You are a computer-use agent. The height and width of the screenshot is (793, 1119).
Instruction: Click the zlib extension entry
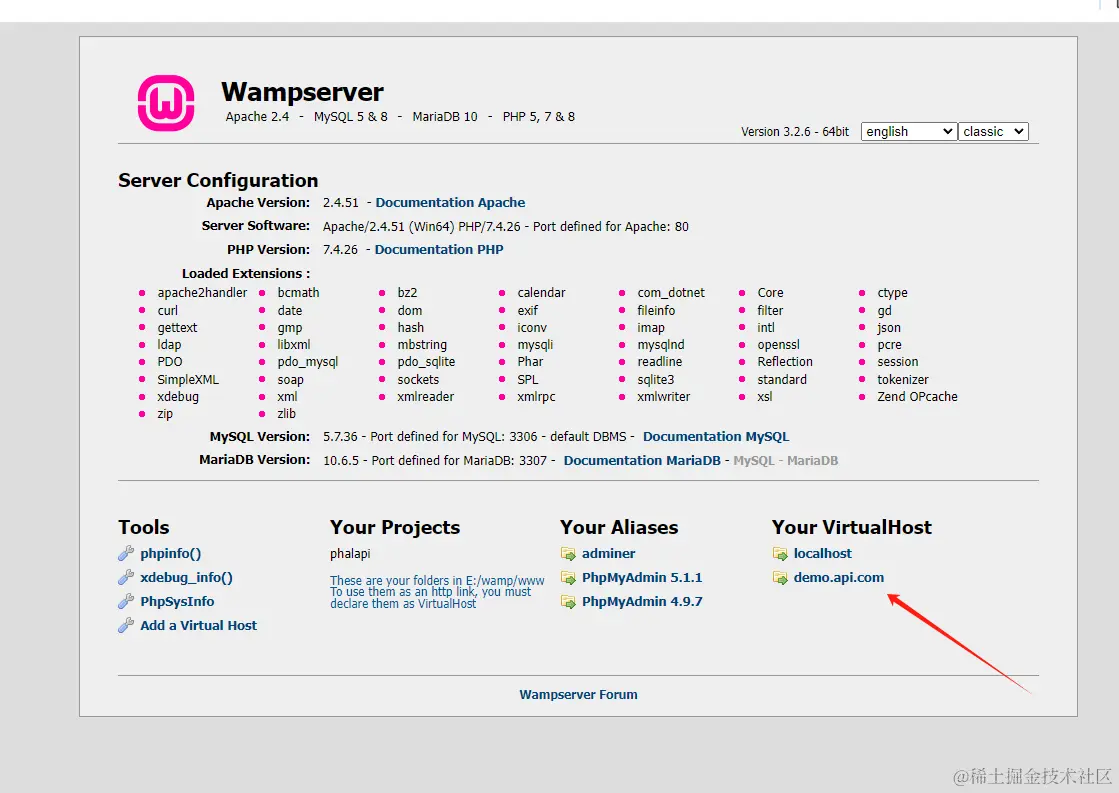pos(286,414)
